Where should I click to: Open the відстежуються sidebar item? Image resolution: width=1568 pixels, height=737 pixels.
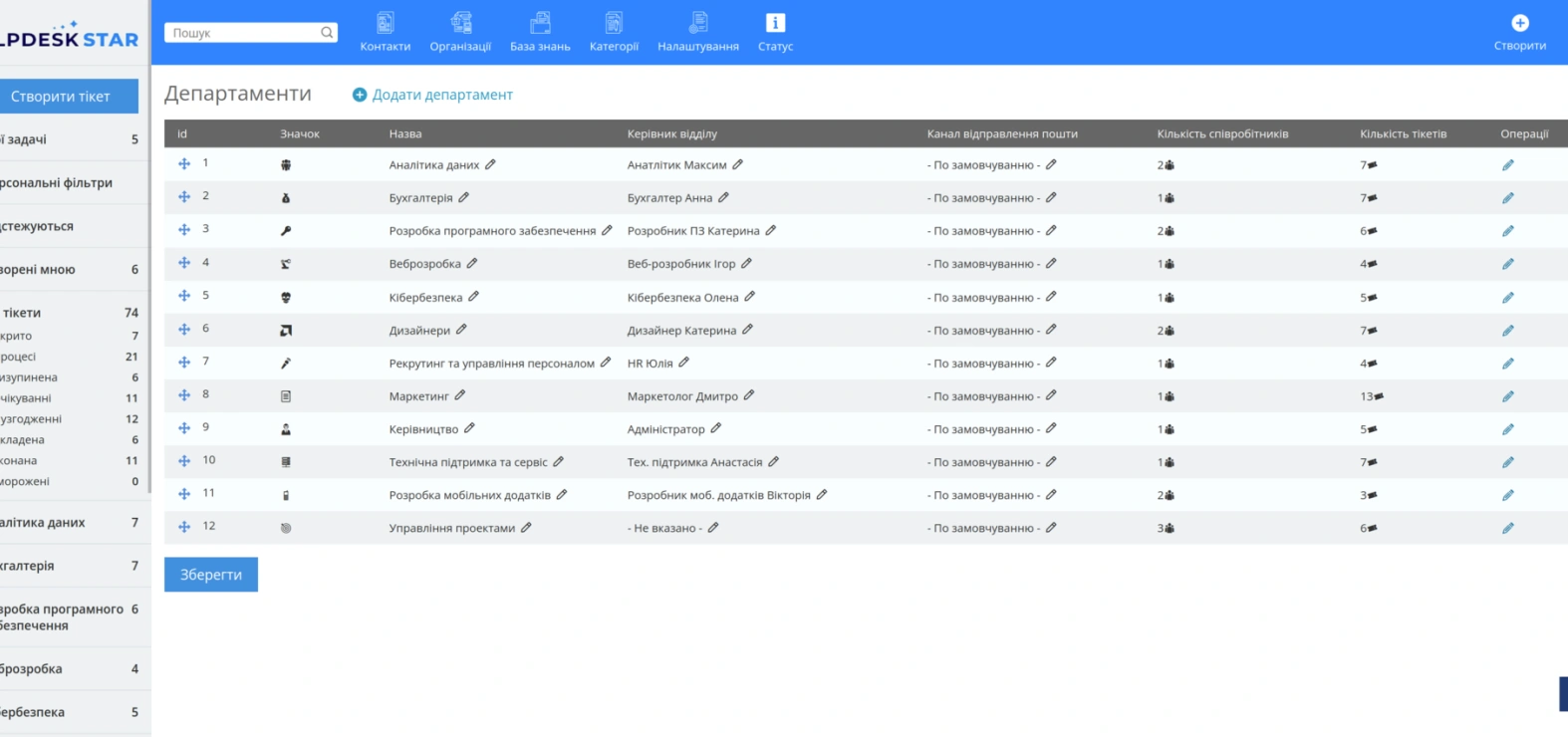(x=70, y=226)
